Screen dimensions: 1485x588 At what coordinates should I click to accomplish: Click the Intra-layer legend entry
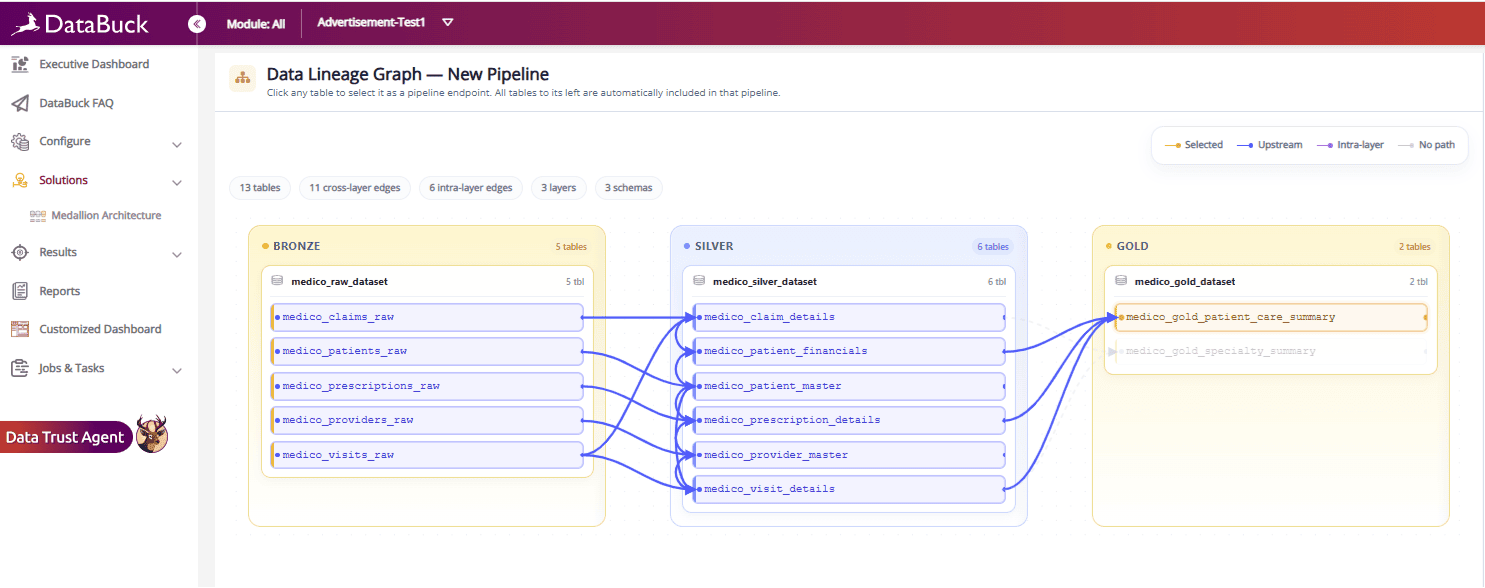pos(1350,145)
